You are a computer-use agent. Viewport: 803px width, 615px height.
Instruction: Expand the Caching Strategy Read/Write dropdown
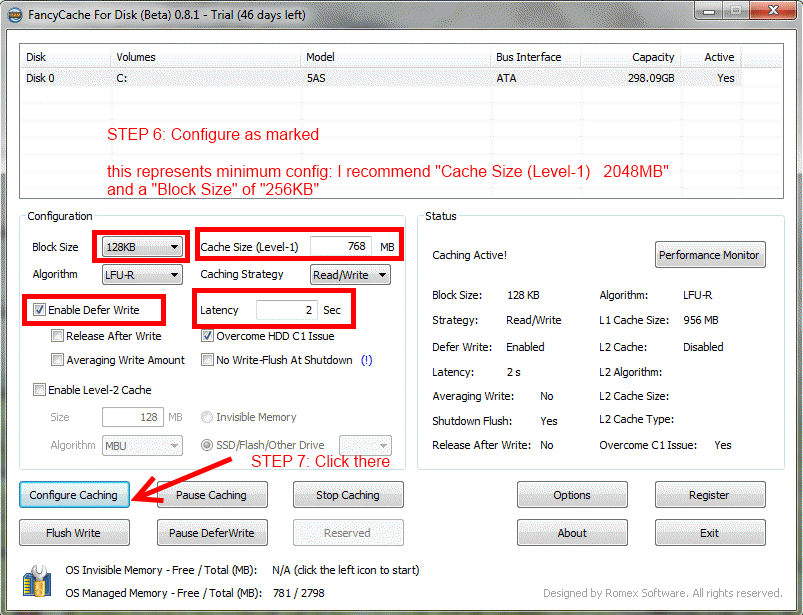click(x=350, y=275)
